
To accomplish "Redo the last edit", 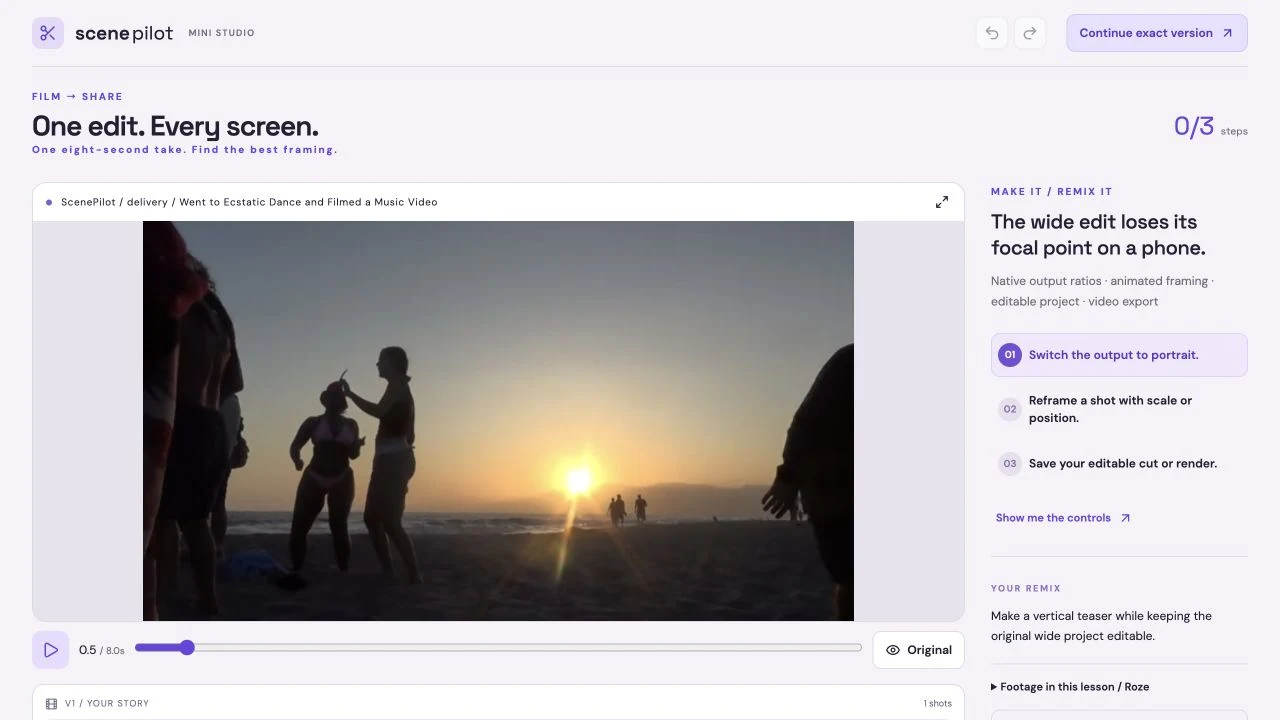I will point(1030,33).
